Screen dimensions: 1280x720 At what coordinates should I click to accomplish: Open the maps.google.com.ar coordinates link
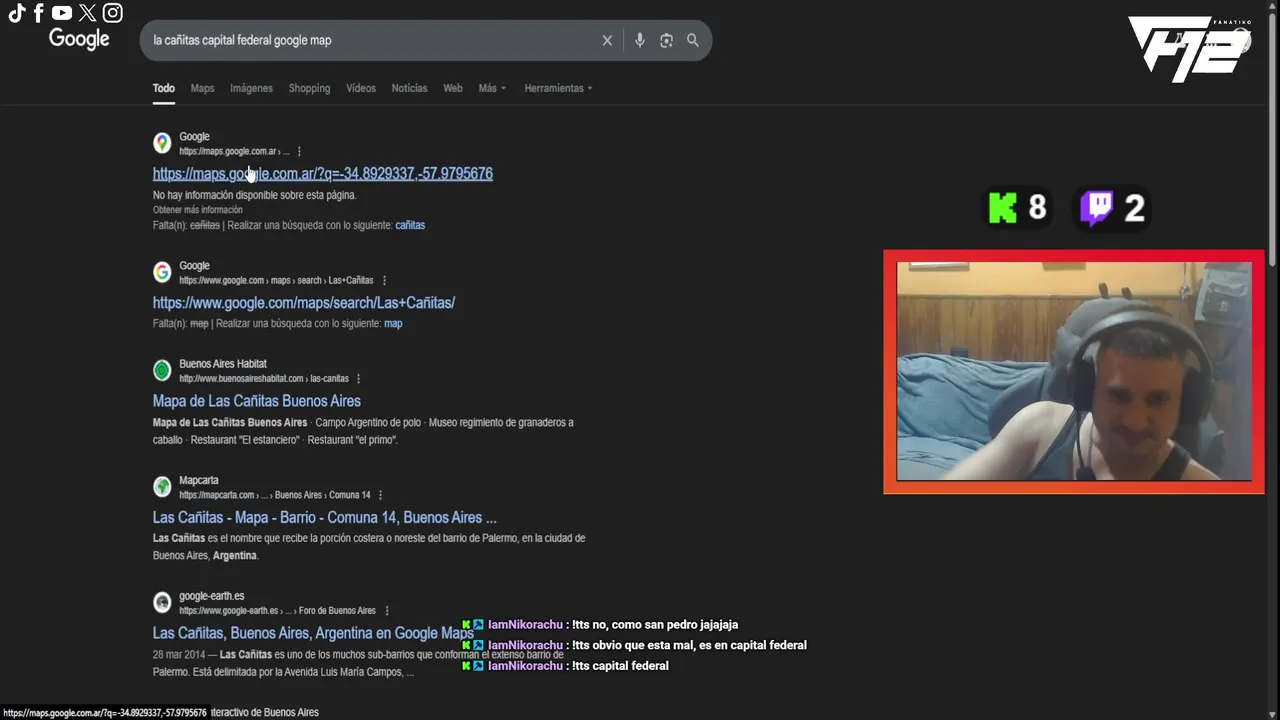[x=322, y=173]
